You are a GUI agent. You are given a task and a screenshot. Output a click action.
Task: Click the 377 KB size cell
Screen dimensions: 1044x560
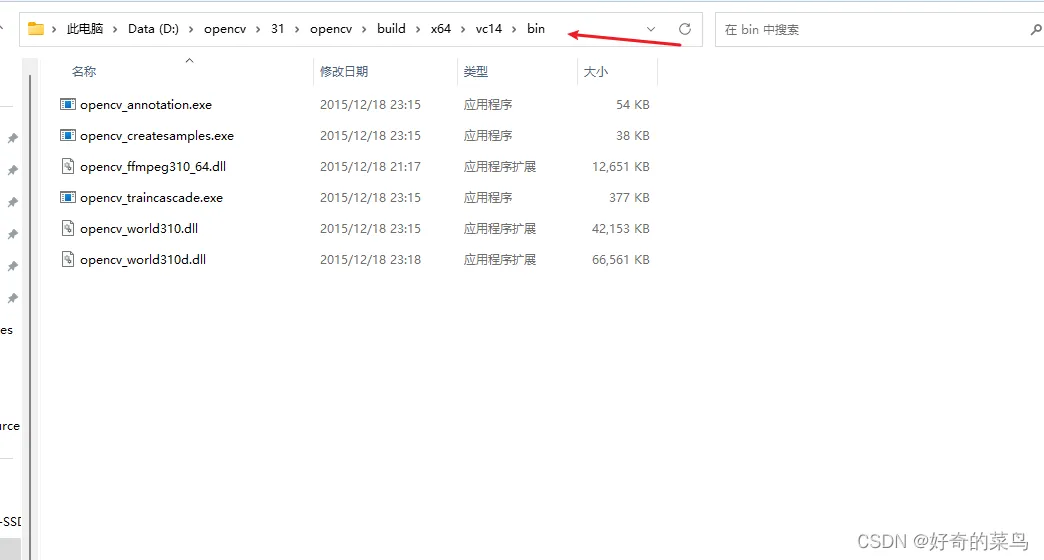tap(629, 198)
